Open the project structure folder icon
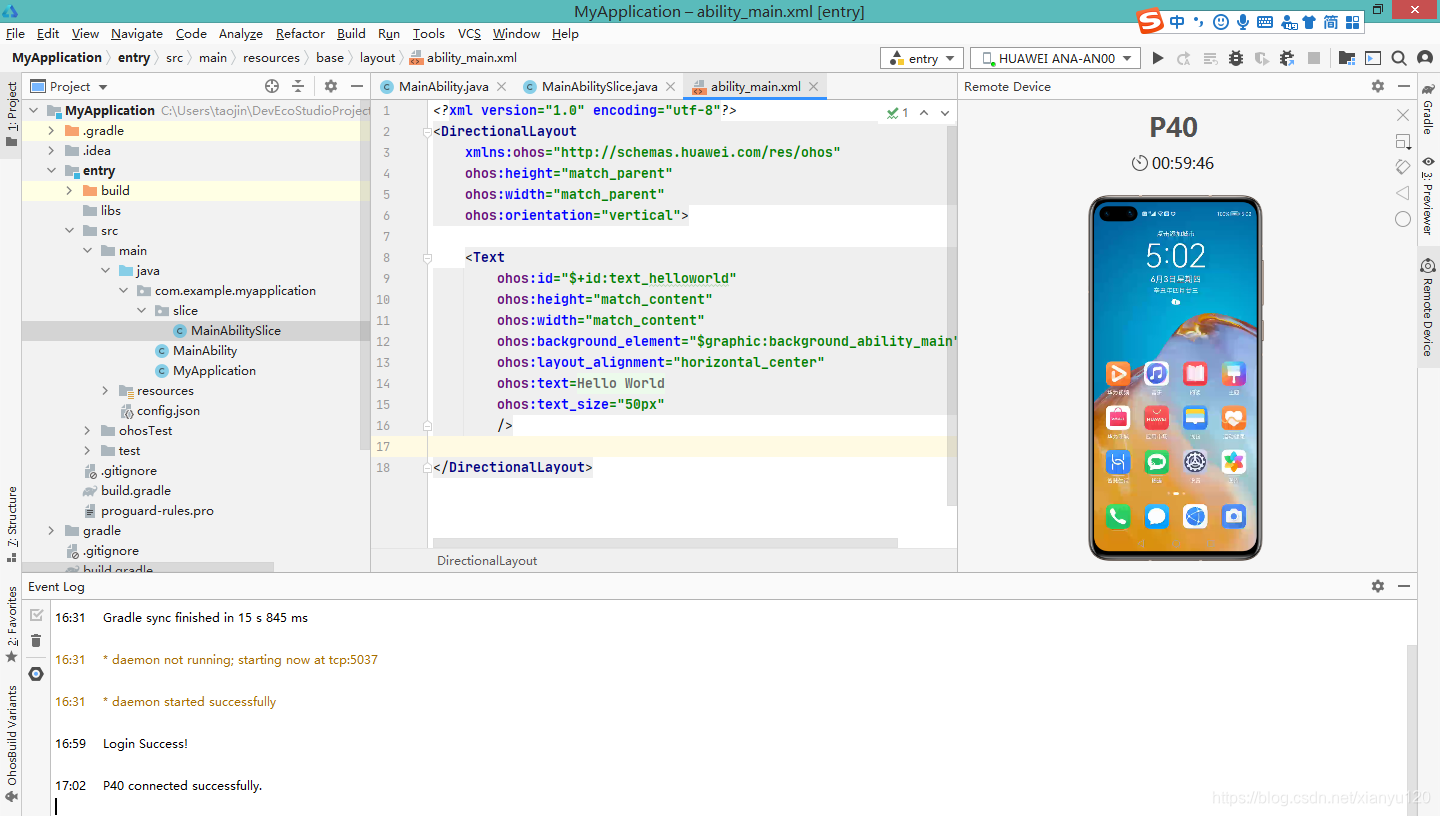The height and width of the screenshot is (816, 1440). point(1347,58)
